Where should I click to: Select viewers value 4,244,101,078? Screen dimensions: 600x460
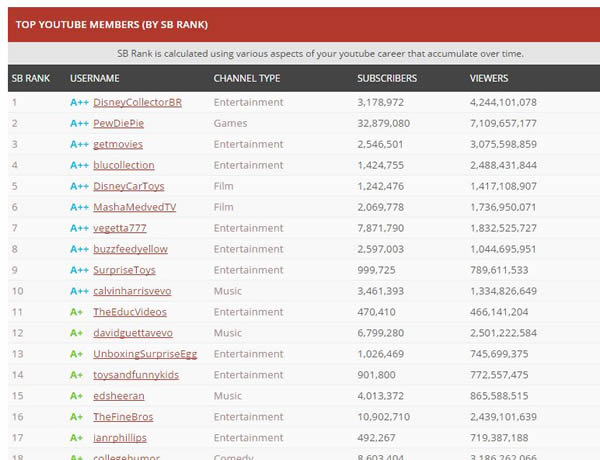[x=503, y=103]
